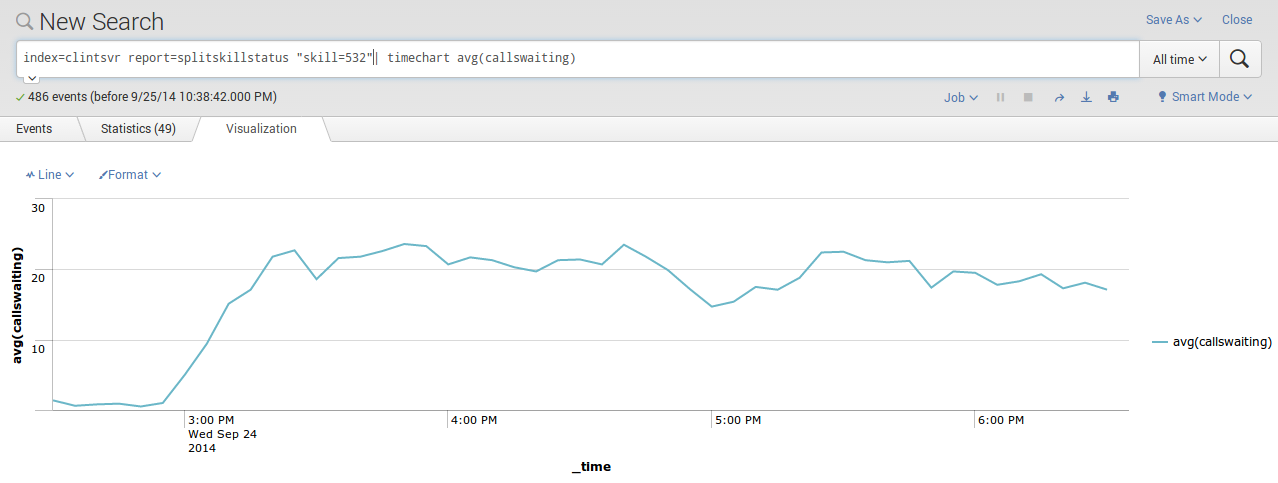Share the search job via arrow icon
The height and width of the screenshot is (483, 1278).
click(1059, 97)
